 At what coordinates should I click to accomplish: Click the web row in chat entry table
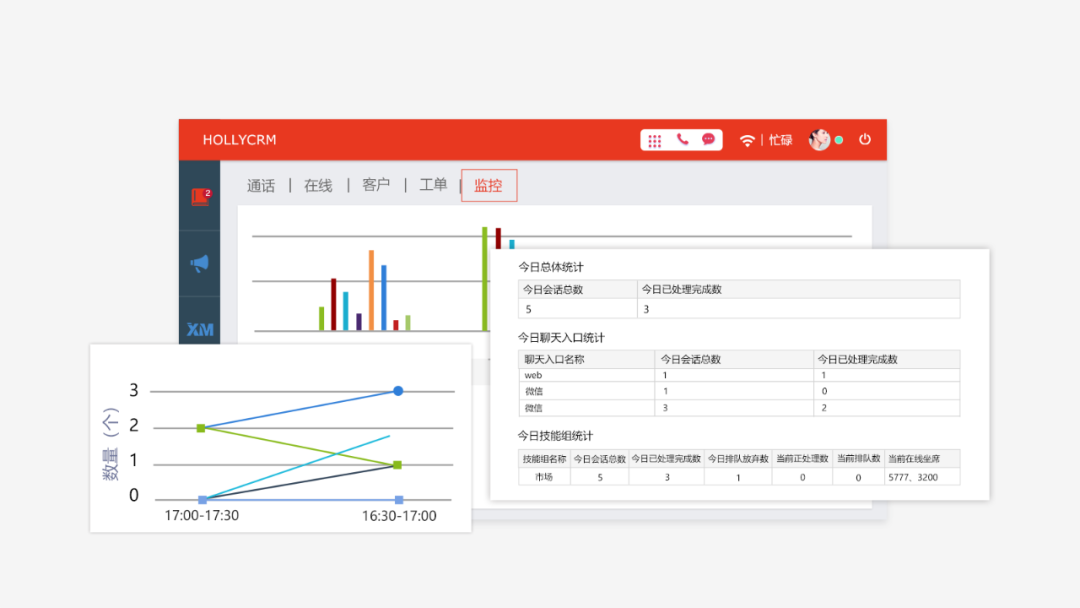coord(739,375)
